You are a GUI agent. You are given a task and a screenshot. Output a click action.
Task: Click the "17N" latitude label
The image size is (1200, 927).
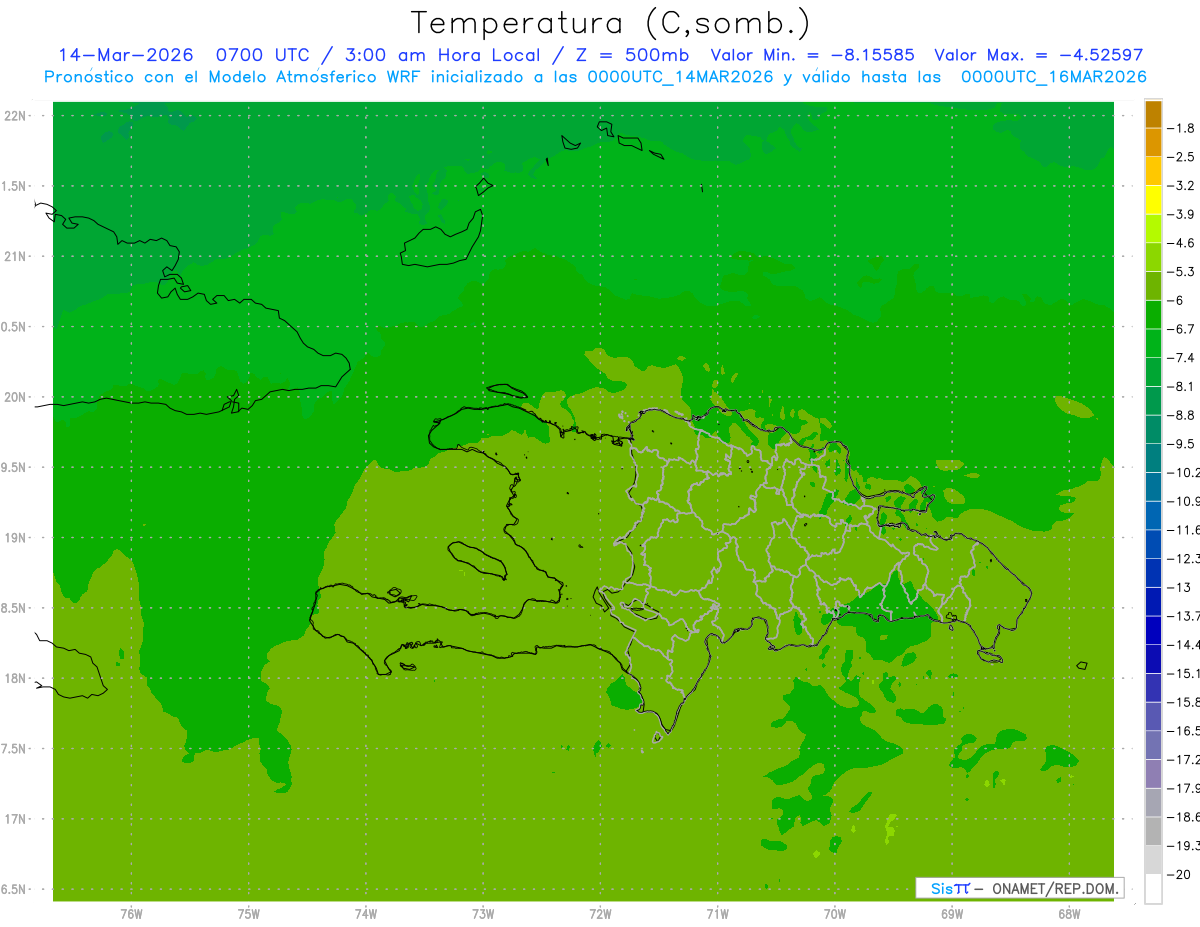pos(15,819)
